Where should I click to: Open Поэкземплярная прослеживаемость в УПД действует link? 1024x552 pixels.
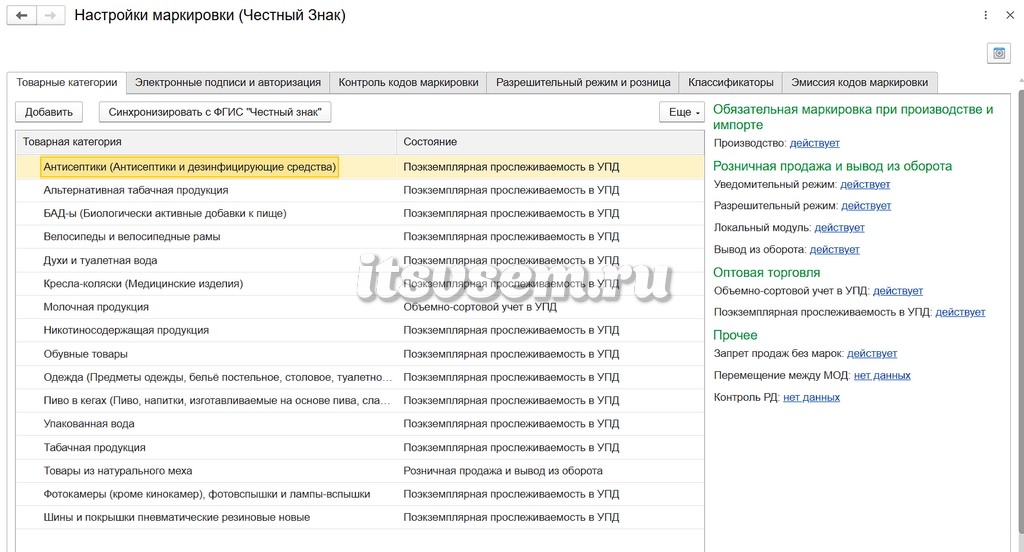pos(960,312)
